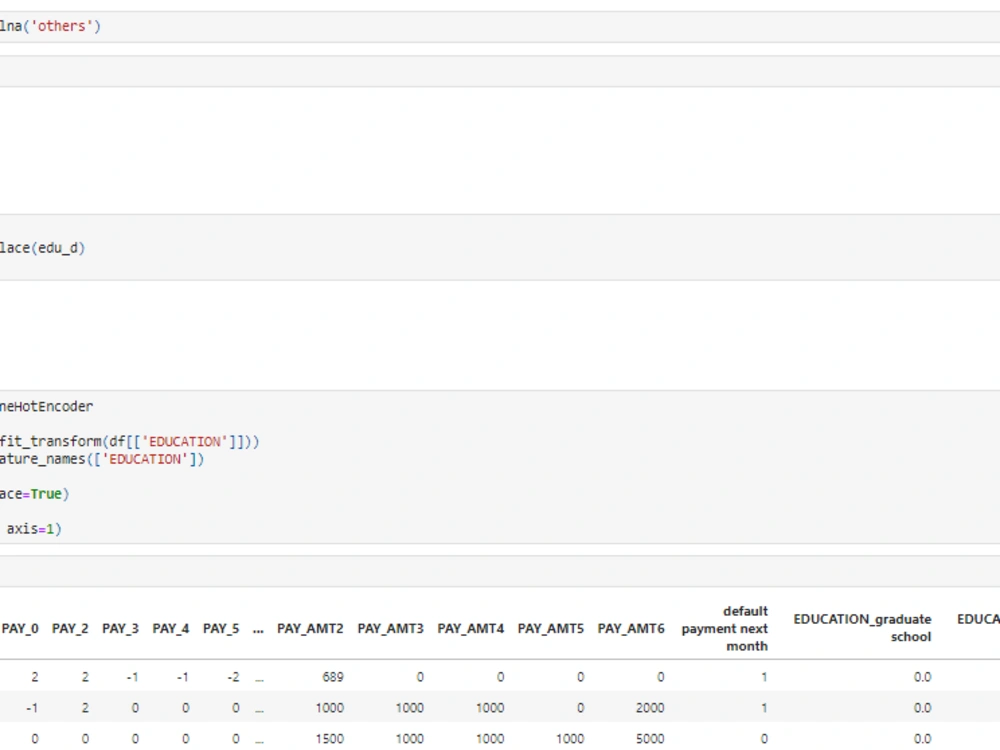Viewport: 1000px width, 750px height.
Task: Click the 2000 value under PAY_AMT6
Action: 650,708
